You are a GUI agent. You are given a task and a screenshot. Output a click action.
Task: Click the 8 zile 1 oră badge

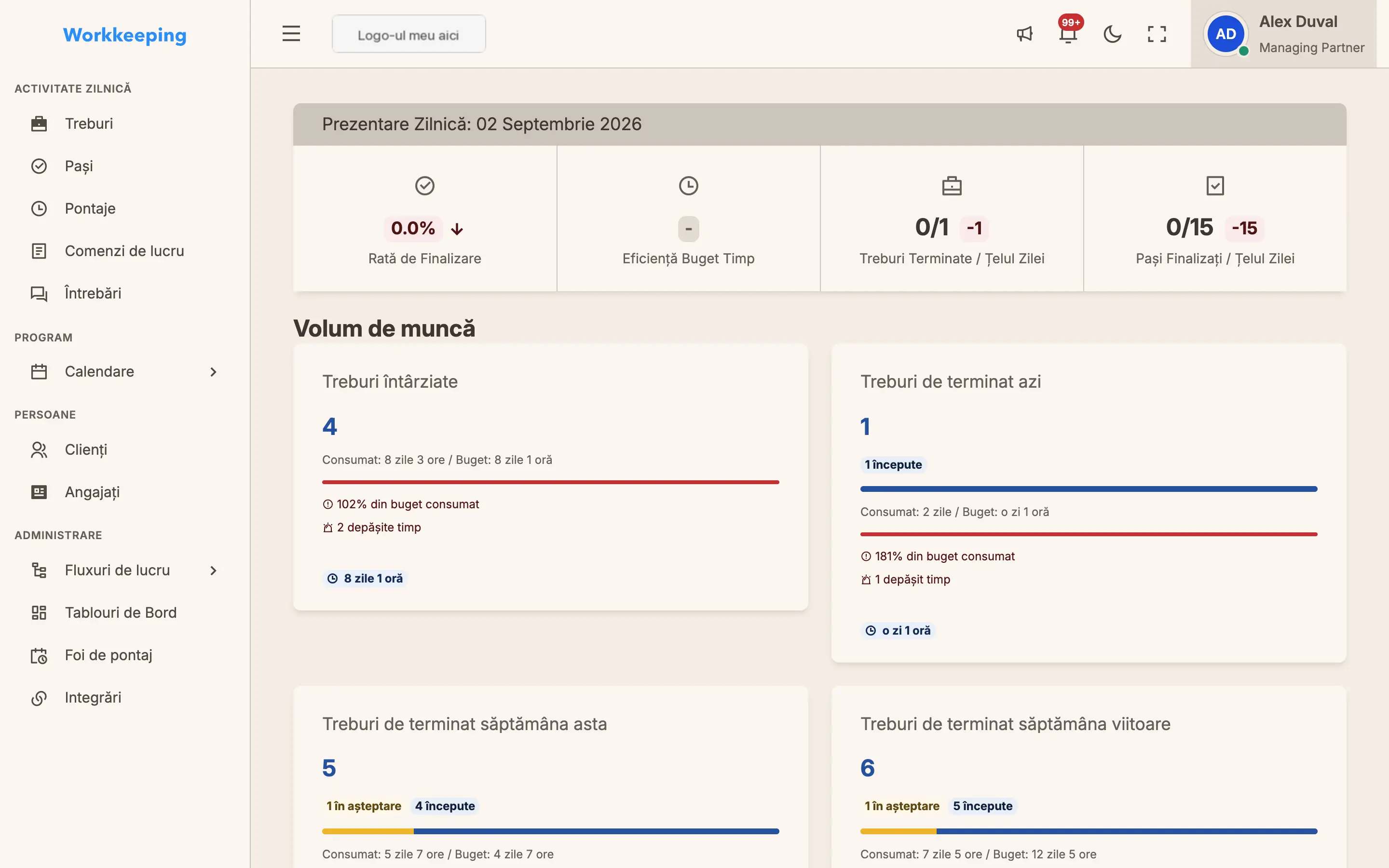point(365,578)
